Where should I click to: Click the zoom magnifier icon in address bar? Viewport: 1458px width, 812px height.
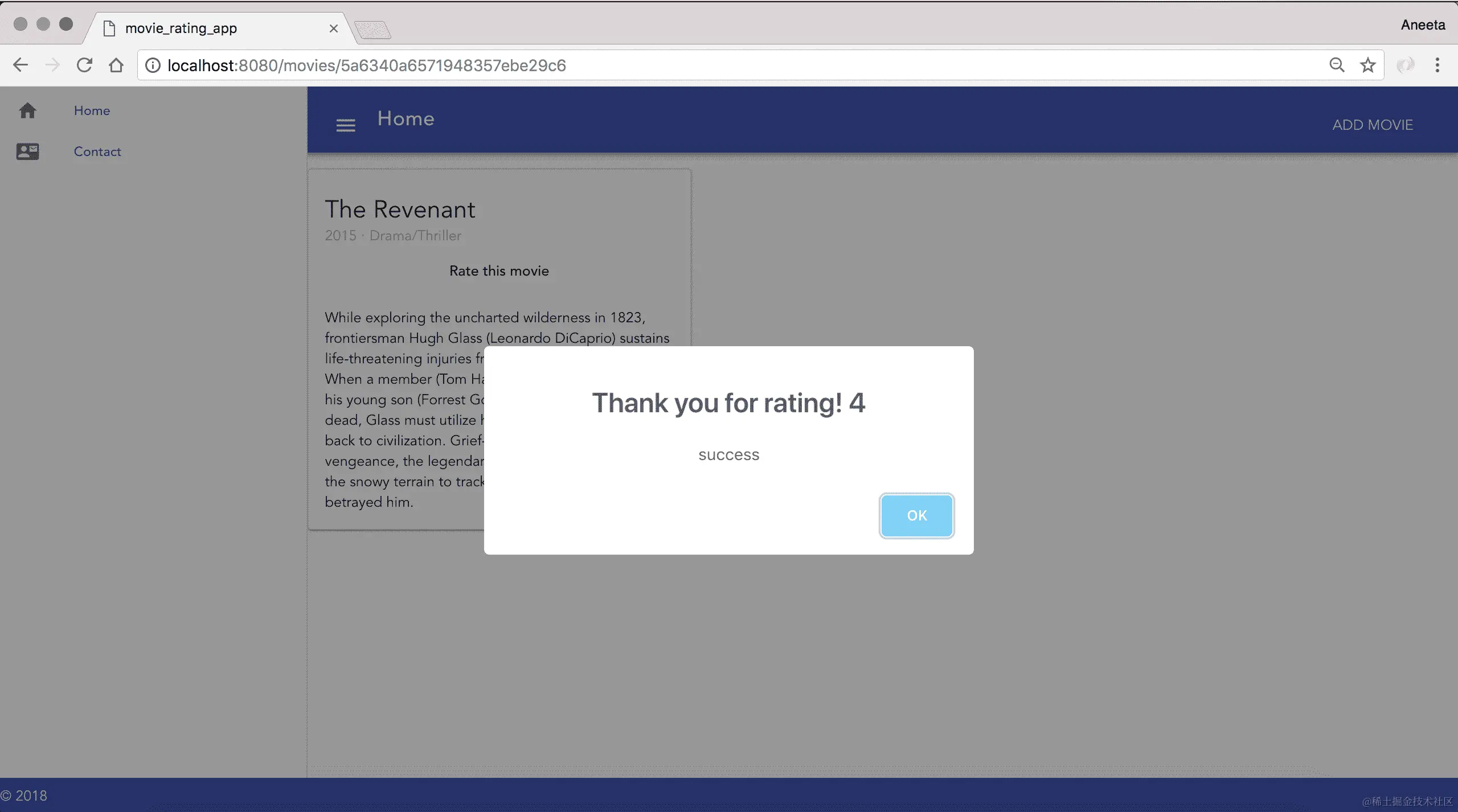coord(1337,65)
